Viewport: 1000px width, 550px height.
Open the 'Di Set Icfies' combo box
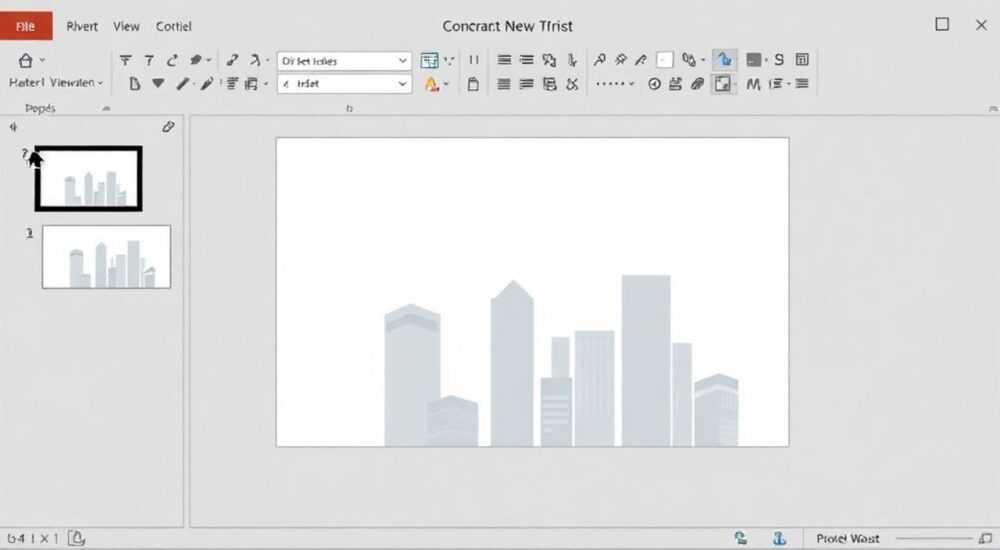click(x=344, y=61)
